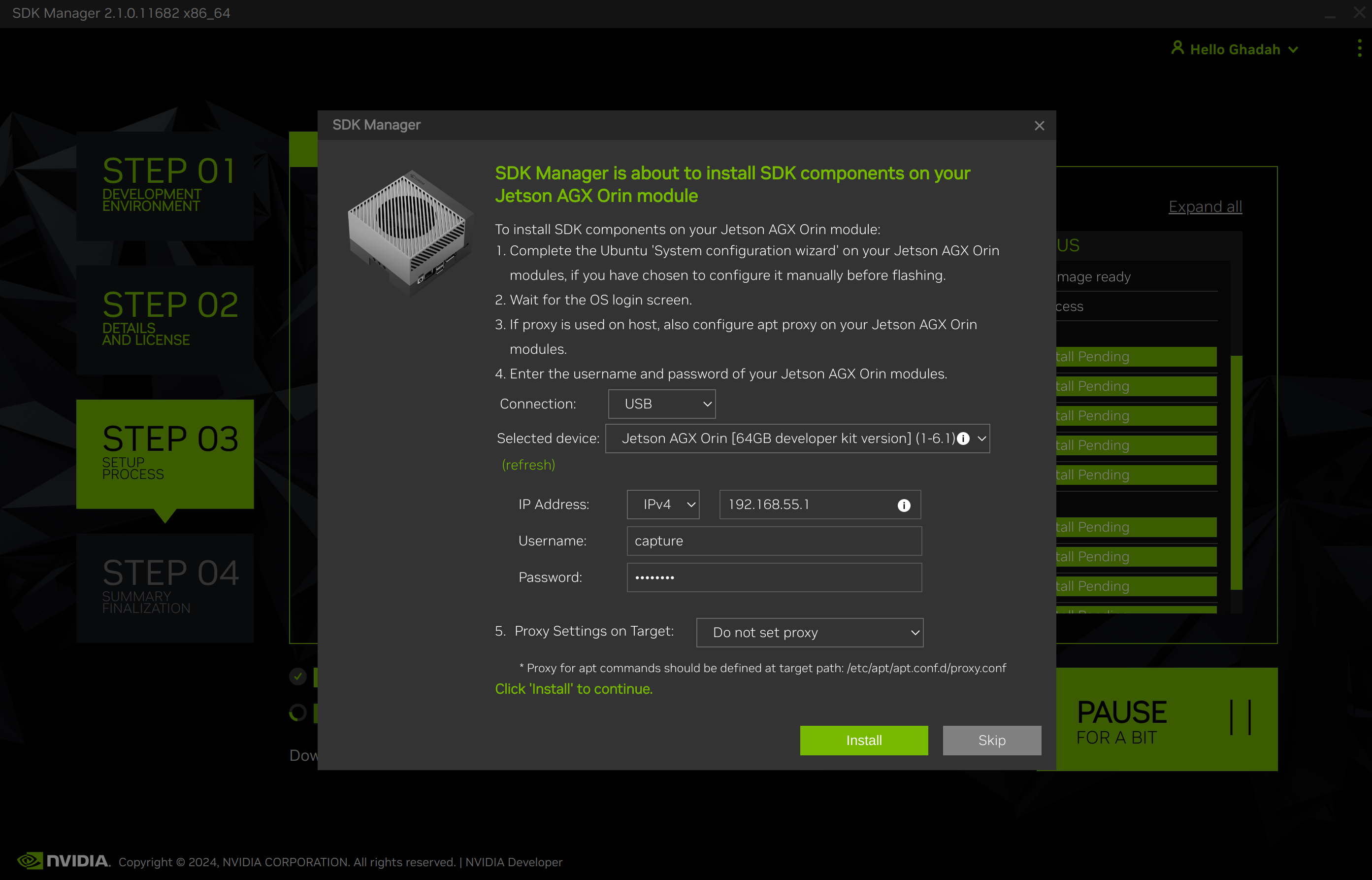Click the refresh link under Selected device
1372x880 pixels.
pos(528,465)
